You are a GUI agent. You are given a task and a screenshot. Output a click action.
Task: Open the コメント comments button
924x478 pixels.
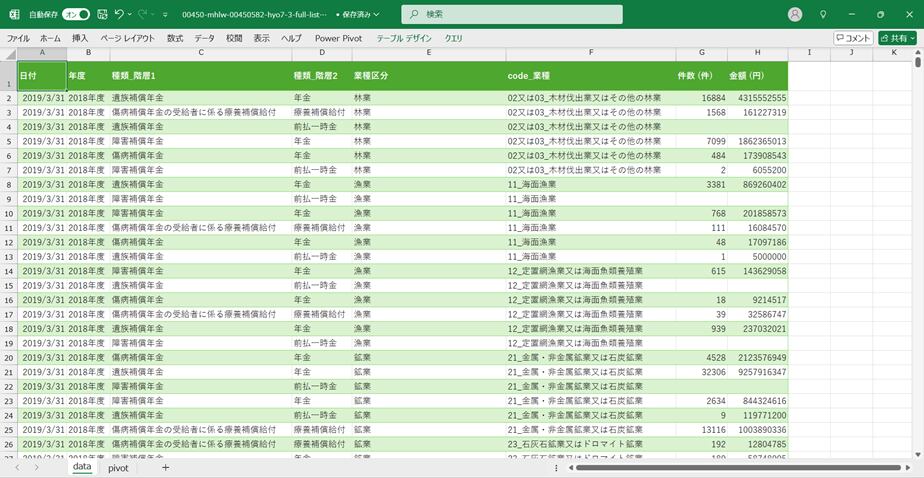point(854,38)
